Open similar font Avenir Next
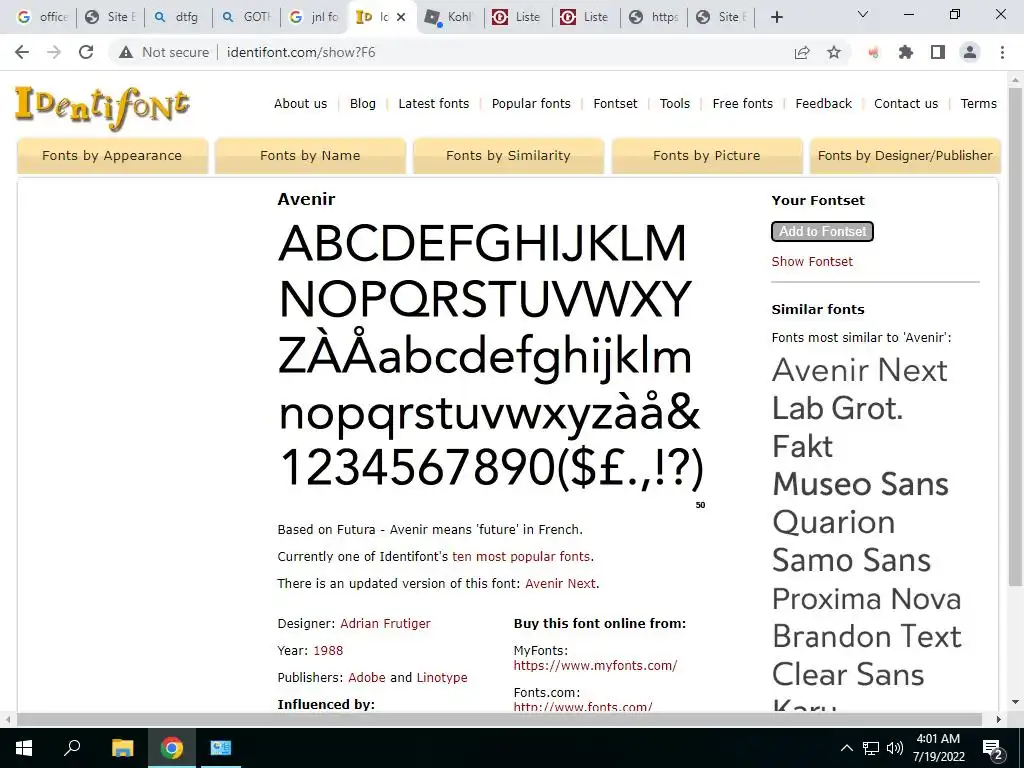 (x=859, y=370)
